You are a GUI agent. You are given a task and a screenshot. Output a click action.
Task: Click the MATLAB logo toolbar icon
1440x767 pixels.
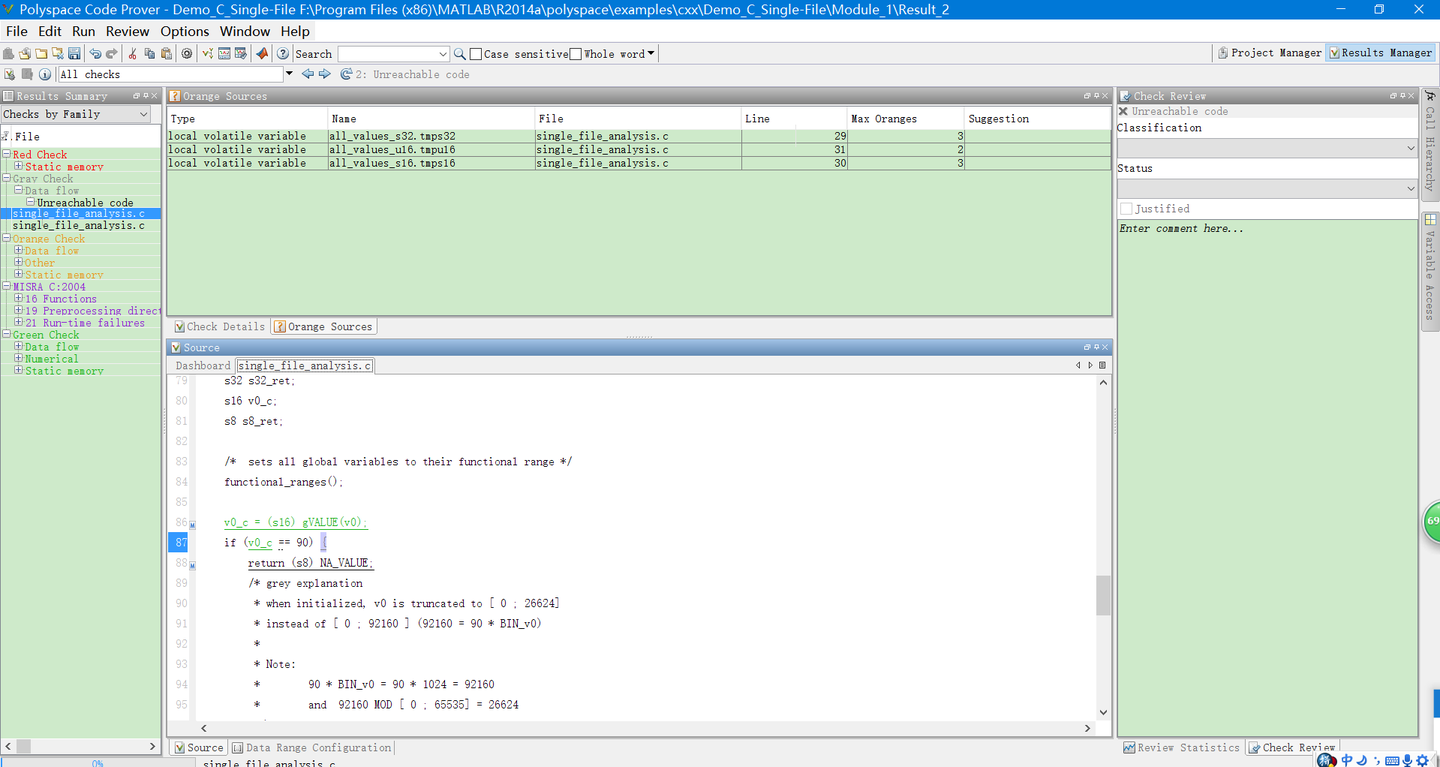262,54
